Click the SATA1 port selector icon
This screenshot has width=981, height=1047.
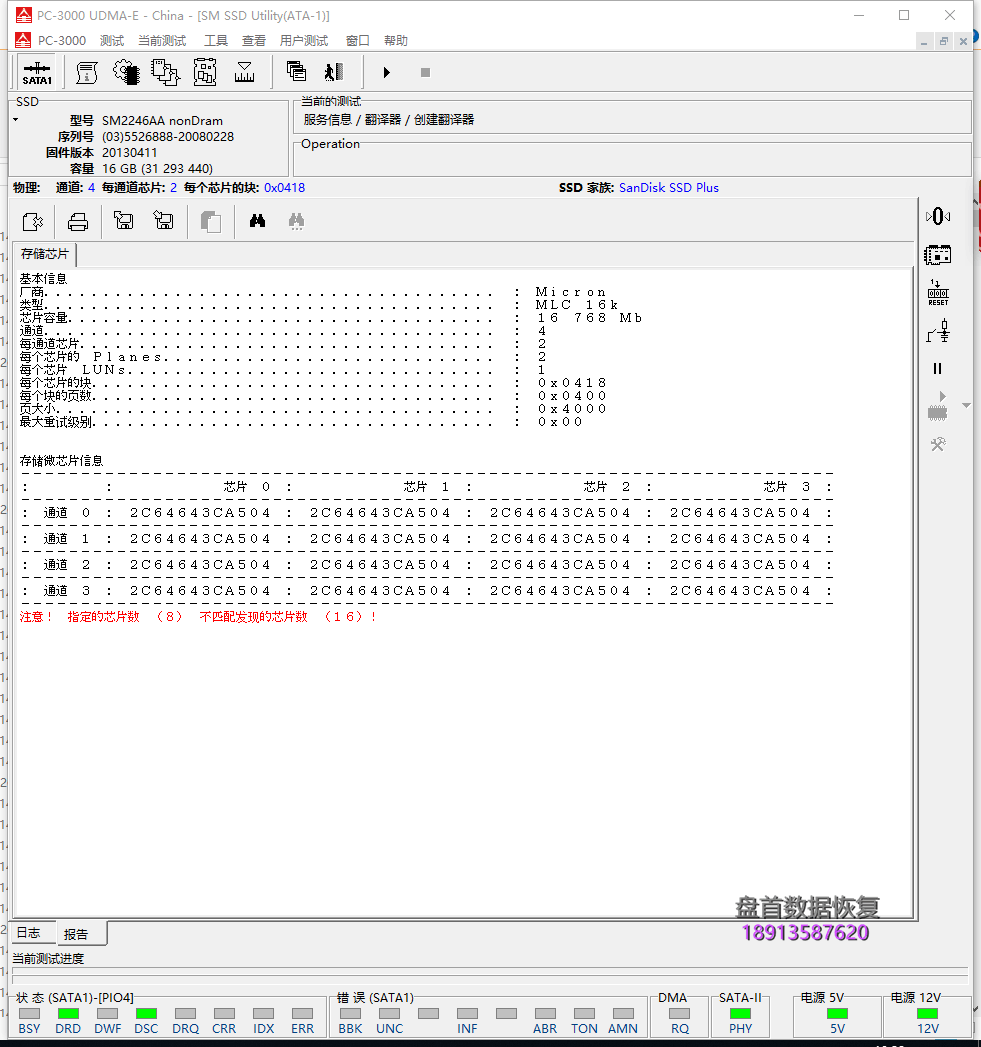tap(37, 73)
